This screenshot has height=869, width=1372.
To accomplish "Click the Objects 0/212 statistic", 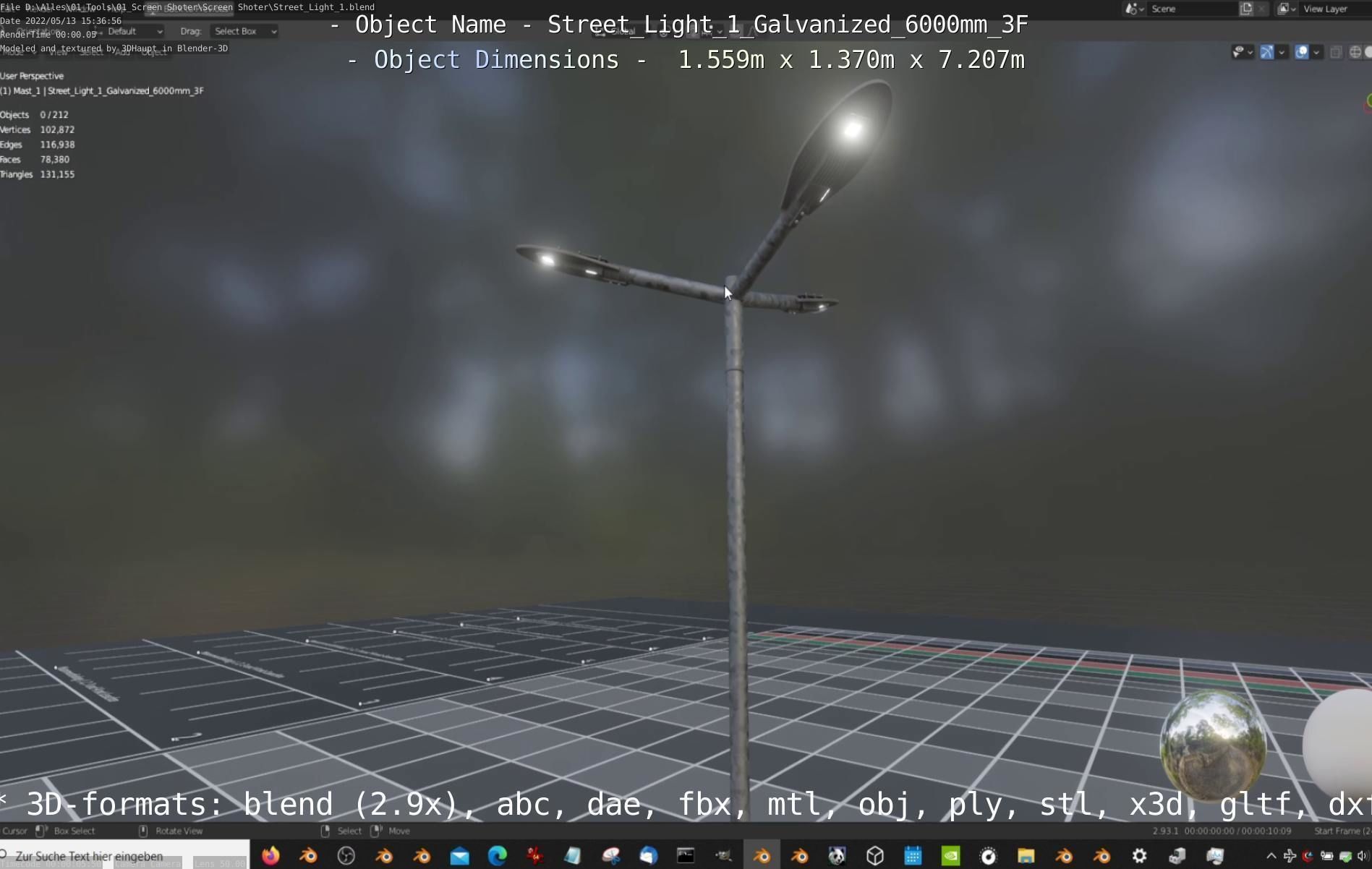I will (35, 115).
